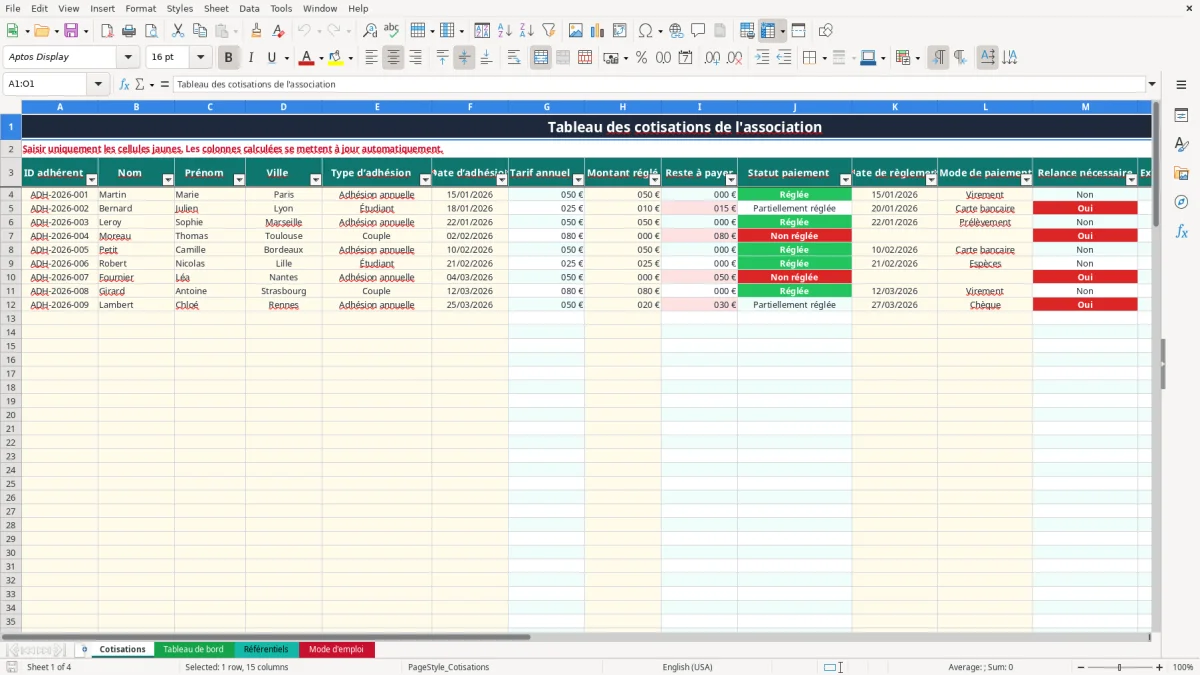Open the sidebar Navigator compass icon
This screenshot has width=1200, height=675.
(x=1181, y=202)
